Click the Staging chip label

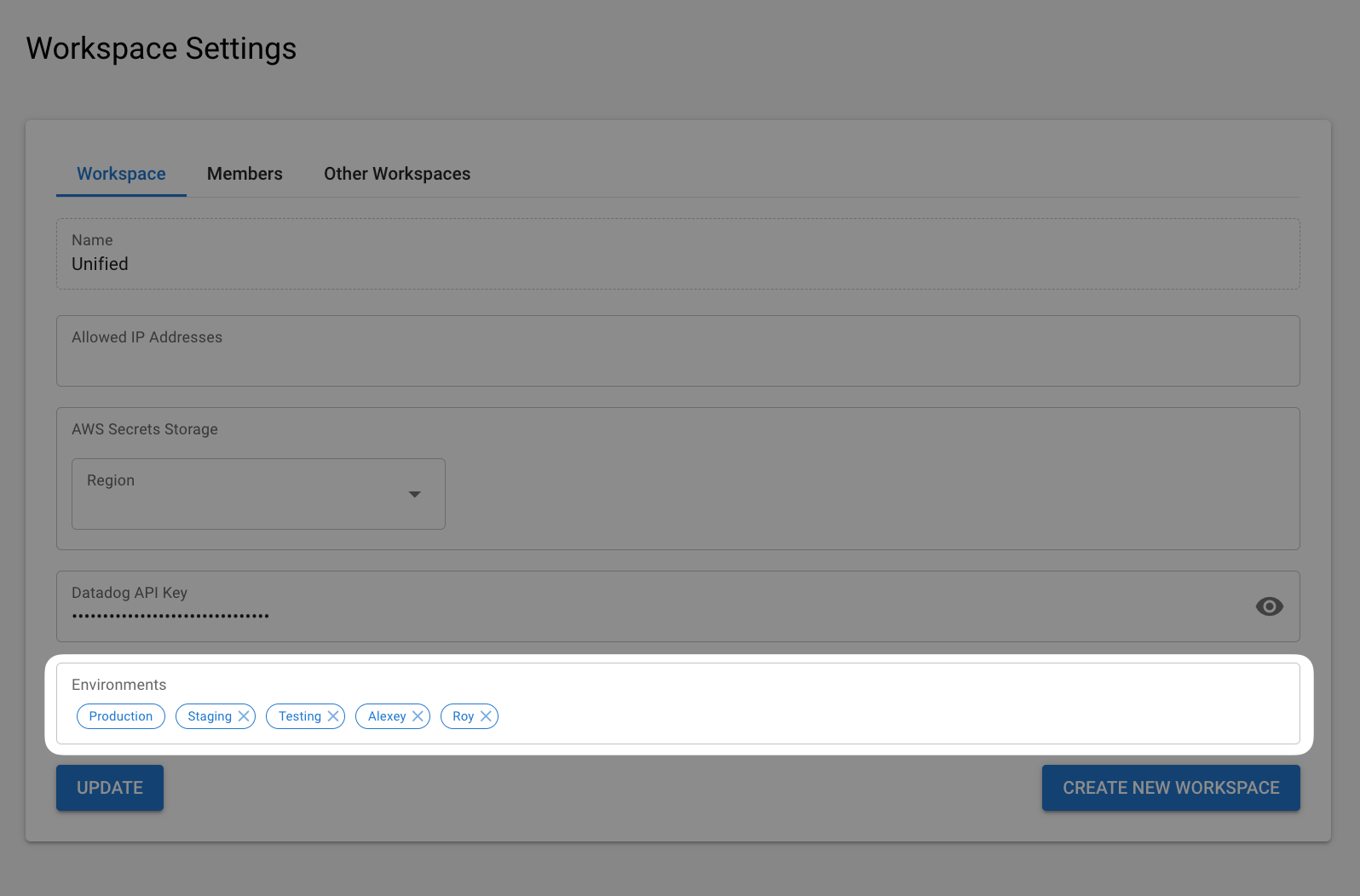[209, 716]
